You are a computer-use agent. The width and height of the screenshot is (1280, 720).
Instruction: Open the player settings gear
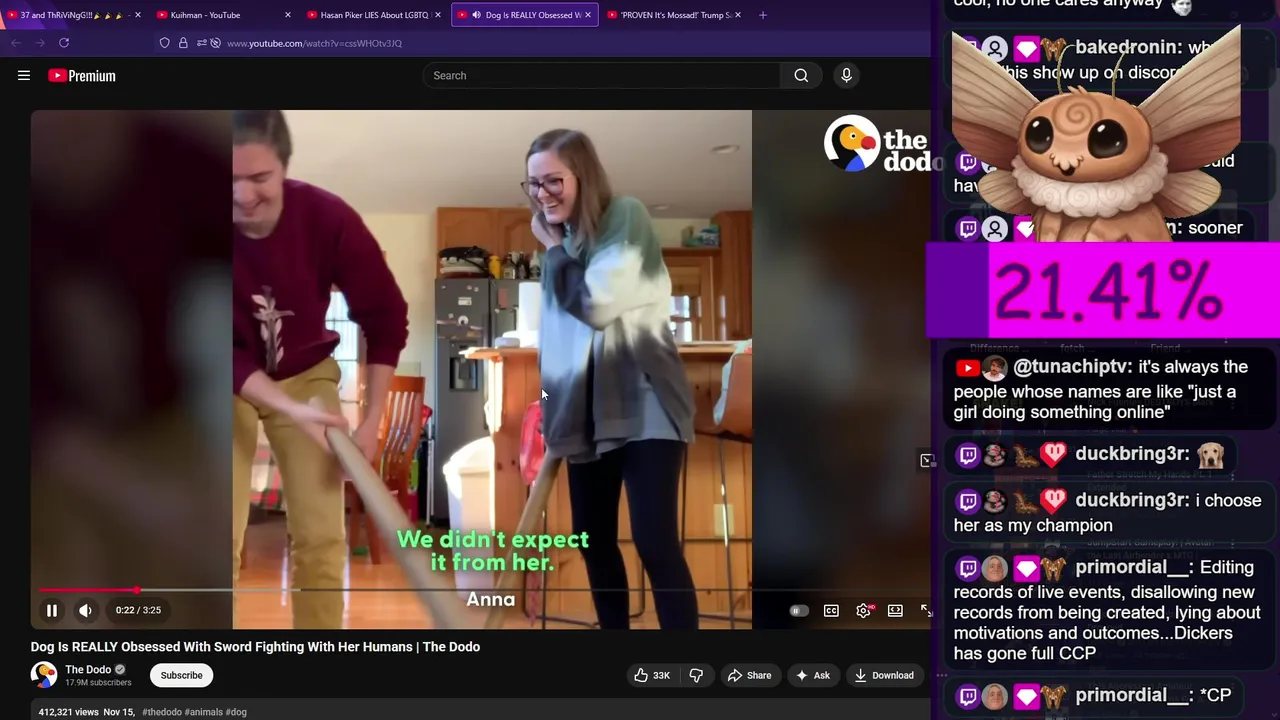pyautogui.click(x=864, y=610)
